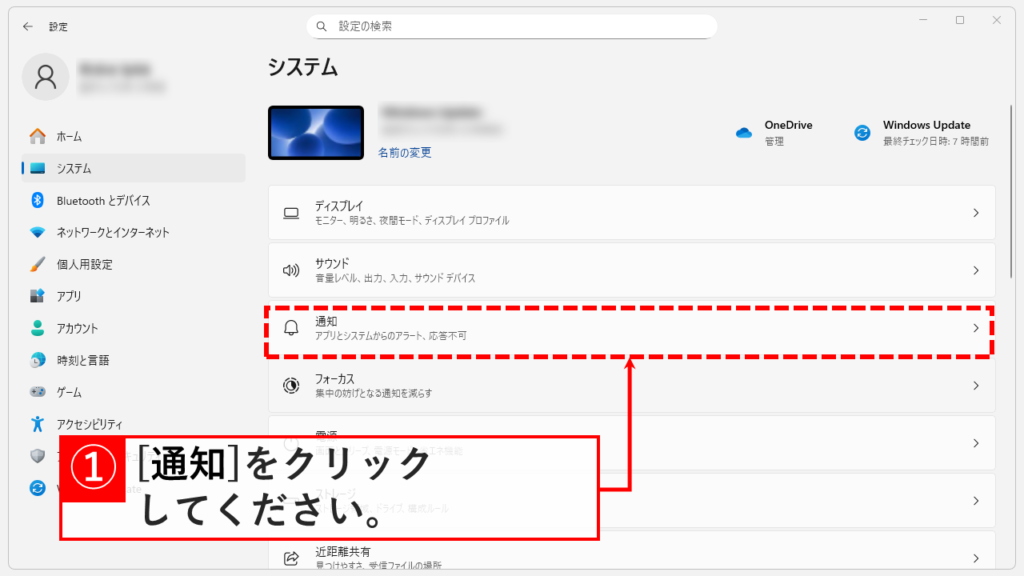Screen dimensions: 1024x576
Task: Click the 名前の変更 link
Action: [x=405, y=152]
